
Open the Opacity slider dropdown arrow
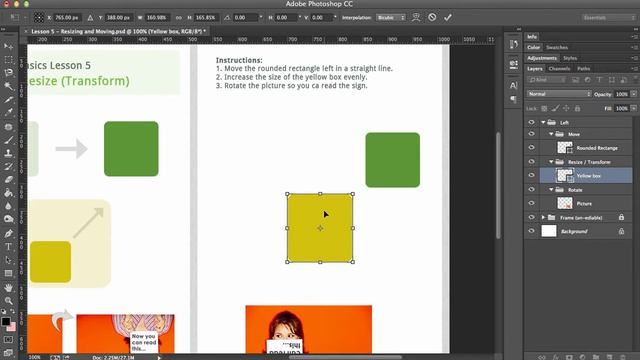click(633, 94)
